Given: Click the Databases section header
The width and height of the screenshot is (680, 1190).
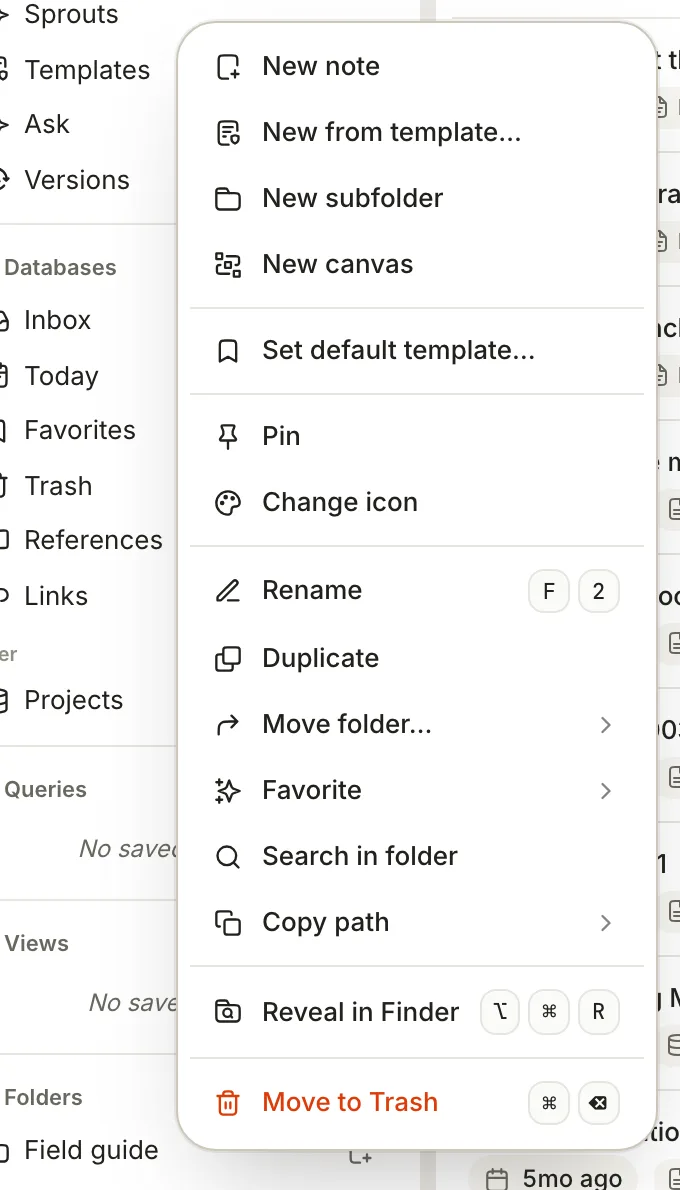Looking at the screenshot, I should (60, 268).
